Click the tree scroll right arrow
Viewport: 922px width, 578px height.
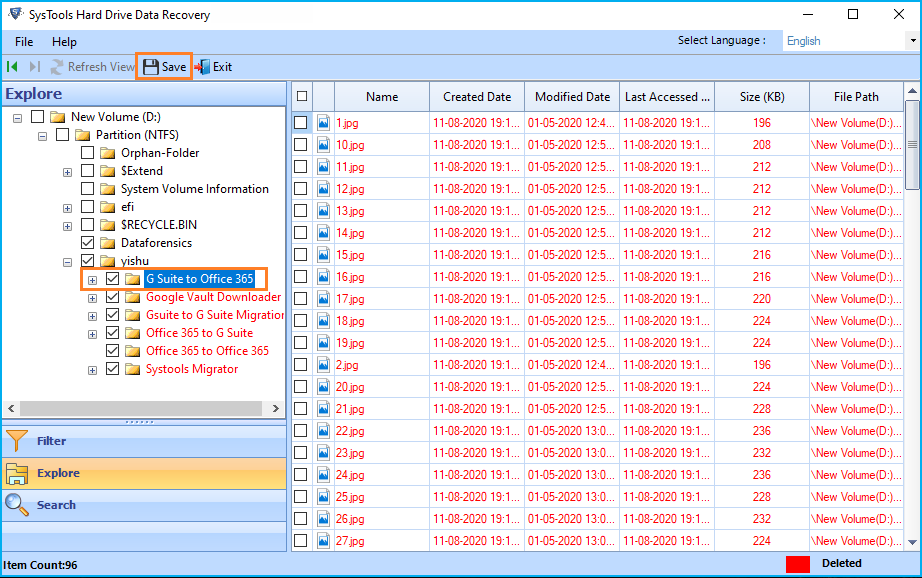(x=276, y=408)
